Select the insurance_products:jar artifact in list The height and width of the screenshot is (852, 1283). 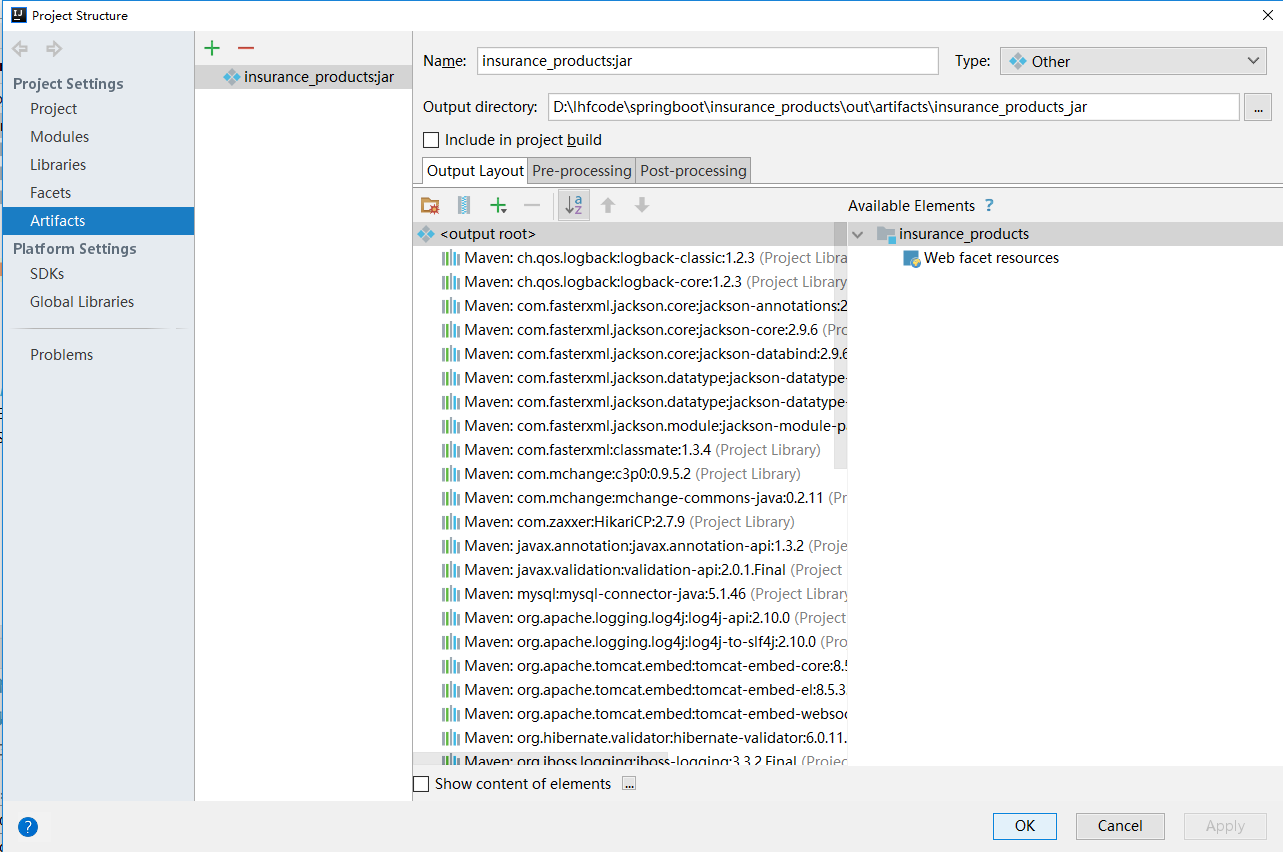point(304,77)
